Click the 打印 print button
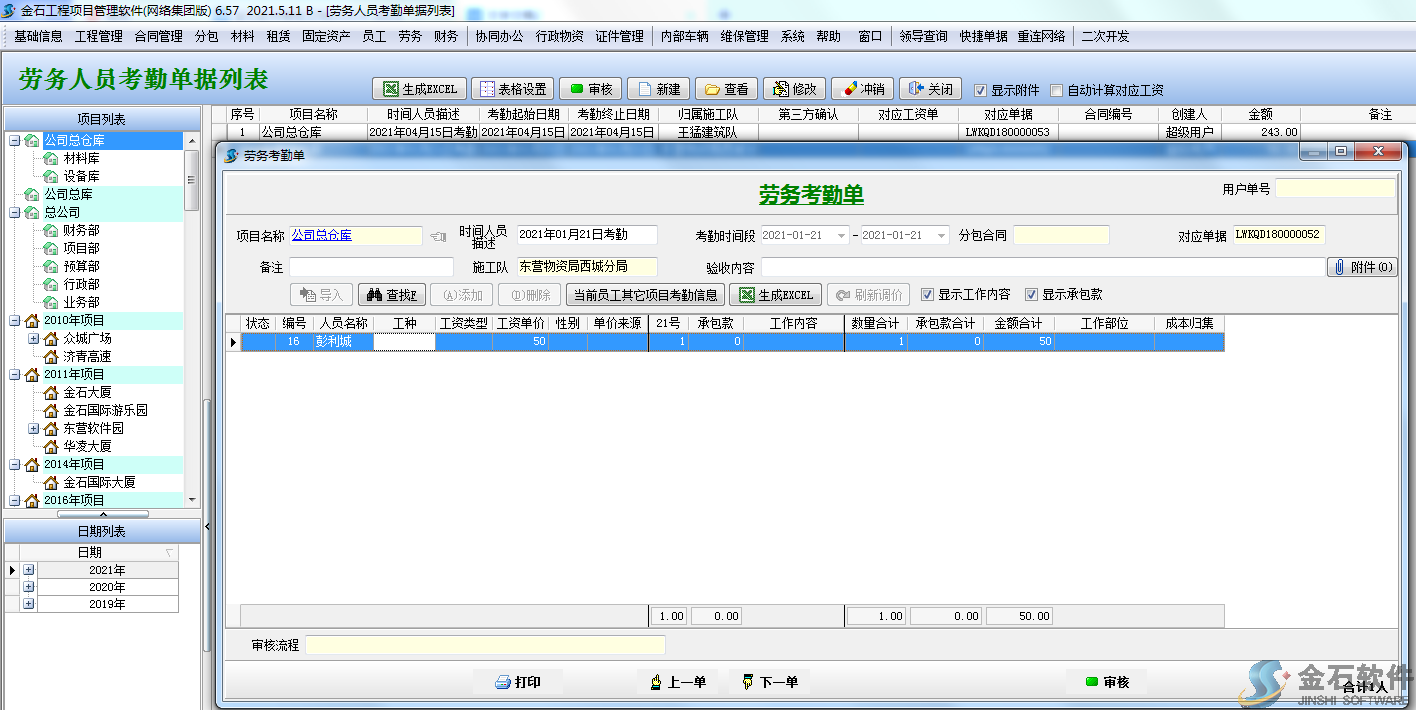1416x710 pixels. [x=517, y=682]
